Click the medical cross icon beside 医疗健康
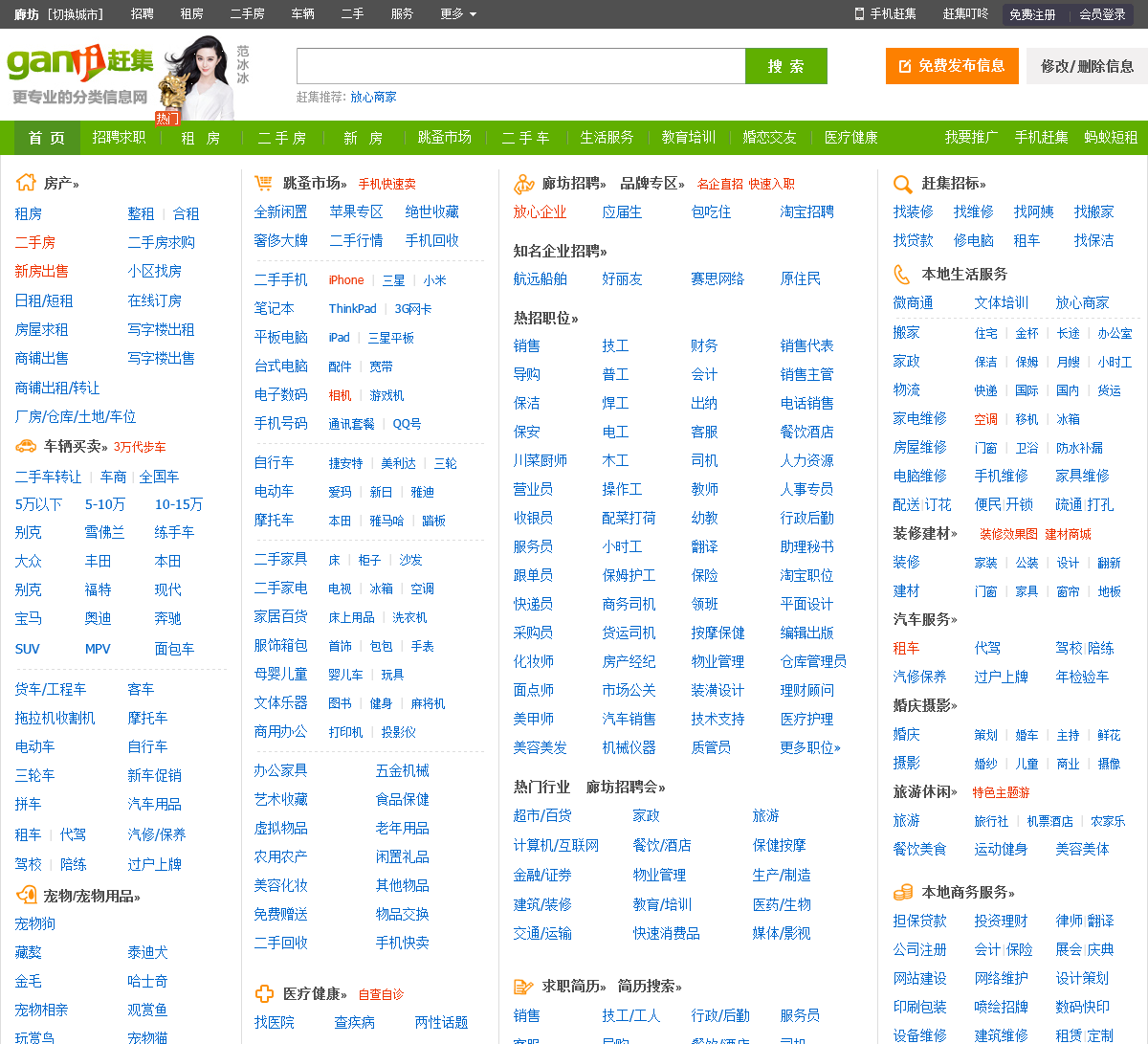1148x1044 pixels. [x=264, y=994]
